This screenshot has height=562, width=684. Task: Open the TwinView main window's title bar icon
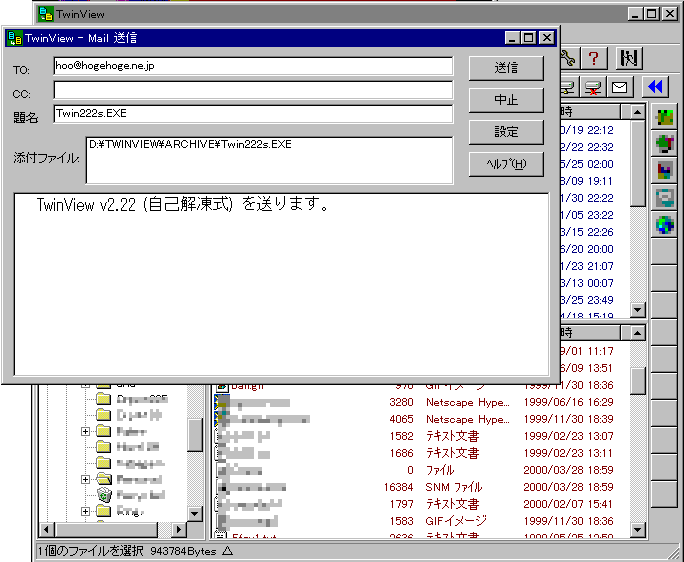click(45, 14)
